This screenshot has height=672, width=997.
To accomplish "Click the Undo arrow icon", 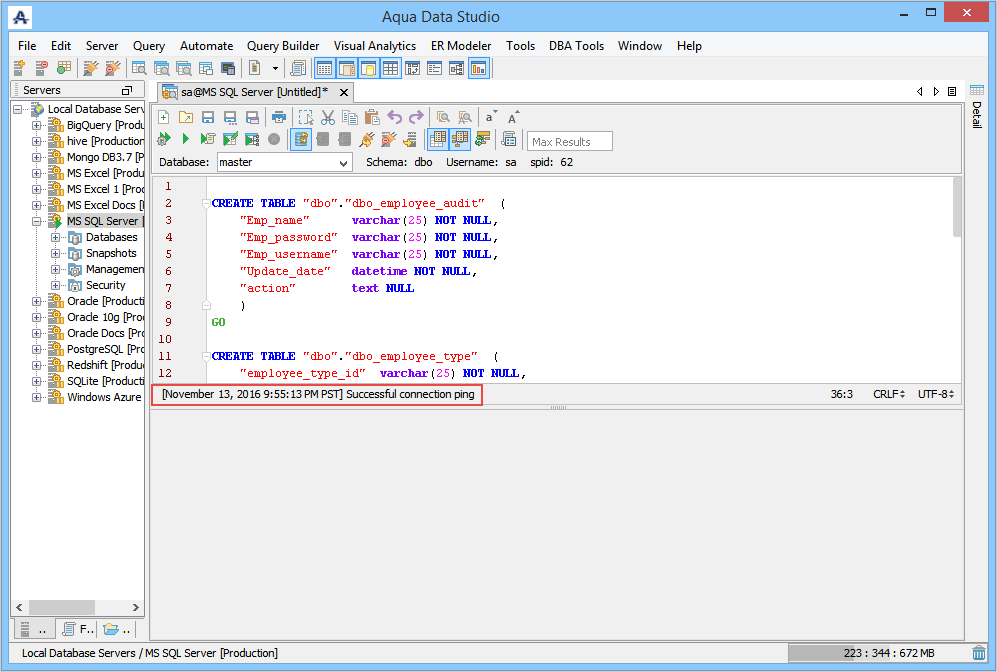I will tap(394, 117).
